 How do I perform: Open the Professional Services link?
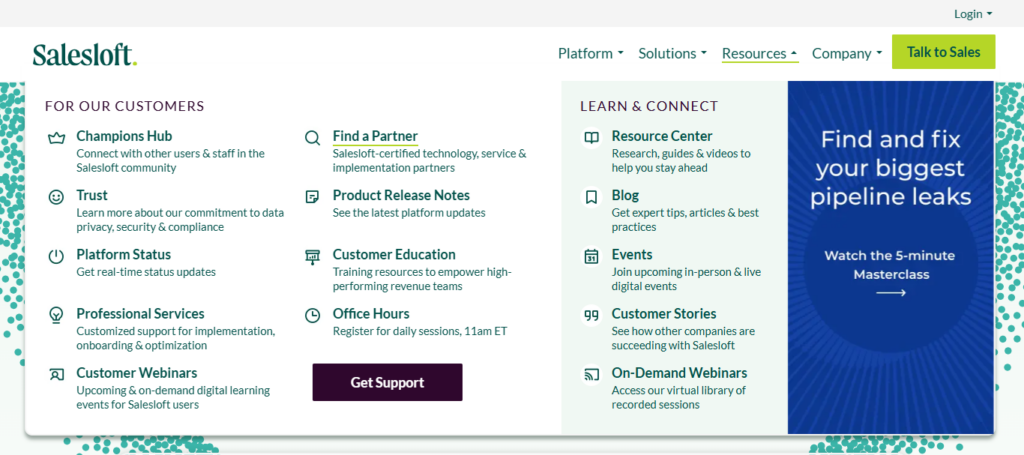click(x=140, y=314)
